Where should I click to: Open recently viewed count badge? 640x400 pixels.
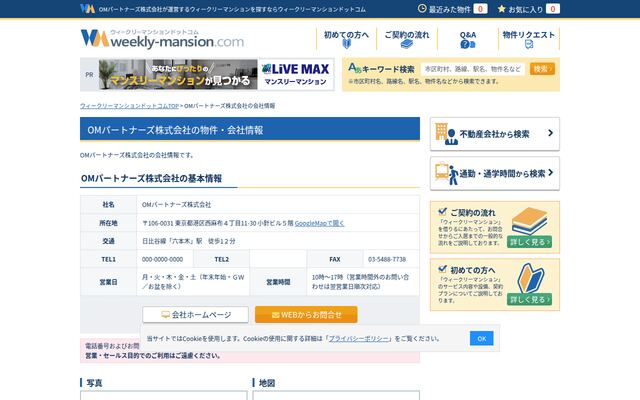pos(480,9)
